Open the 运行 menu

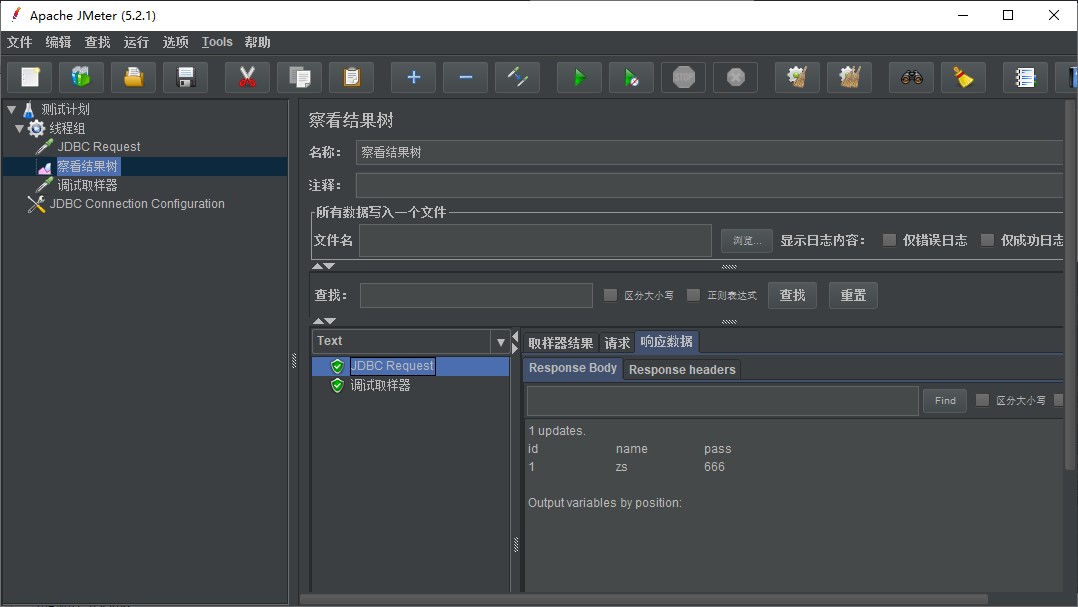(136, 42)
